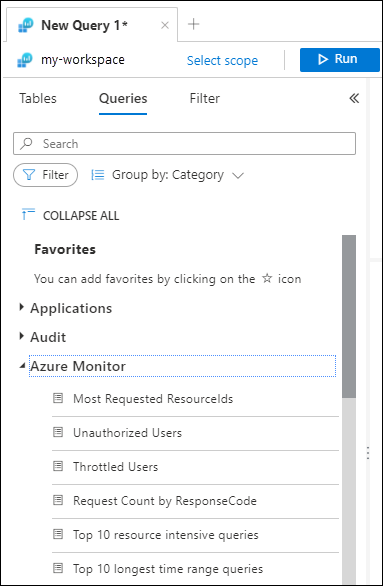Run the query
Viewport: 383px width, 586px height.
340,59
